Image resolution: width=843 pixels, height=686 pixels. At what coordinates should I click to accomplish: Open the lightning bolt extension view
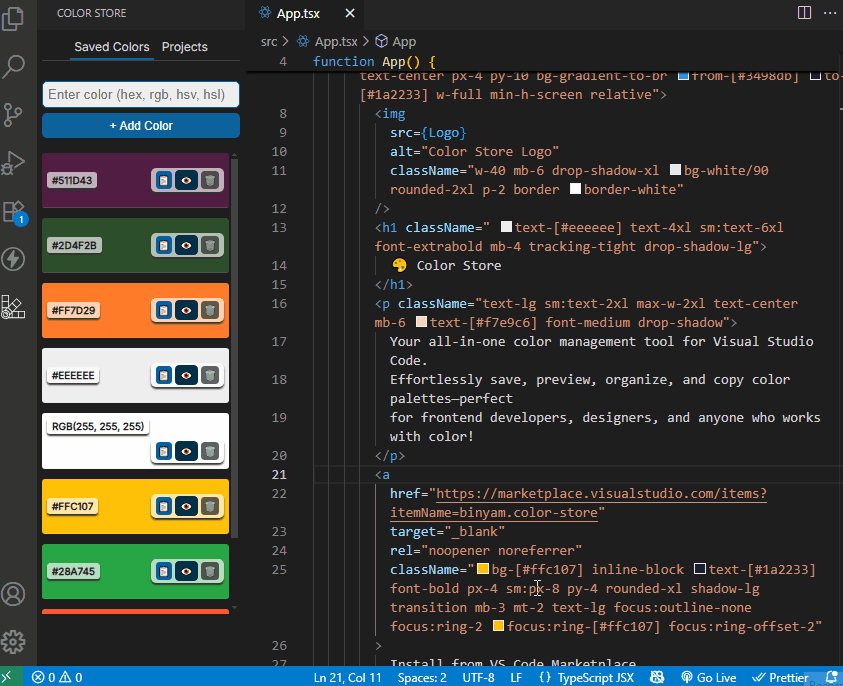(x=13, y=259)
